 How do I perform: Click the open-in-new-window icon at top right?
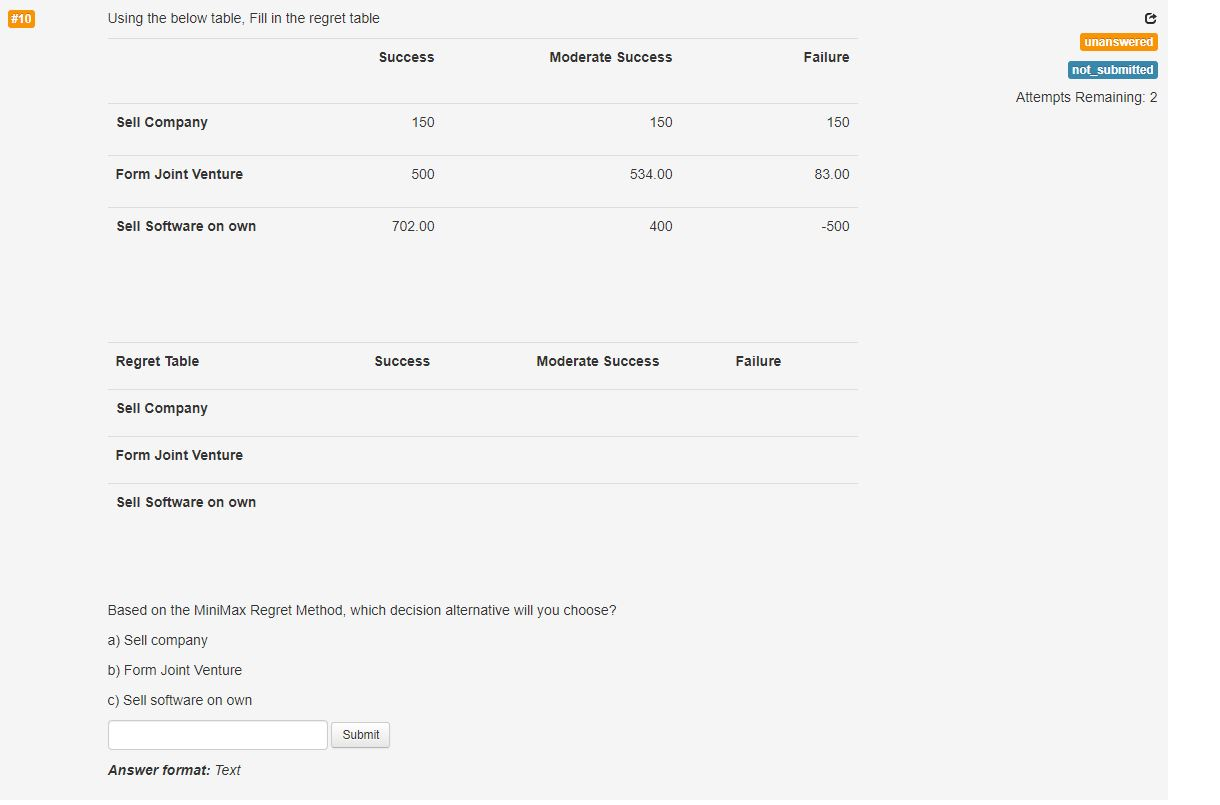click(x=1150, y=18)
